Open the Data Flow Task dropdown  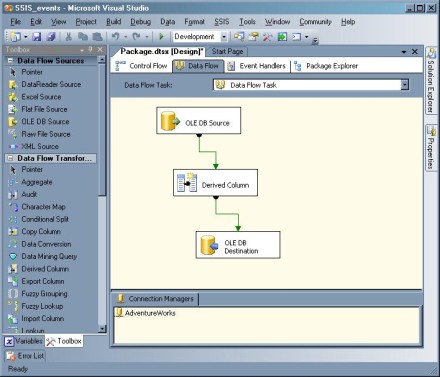pos(404,85)
